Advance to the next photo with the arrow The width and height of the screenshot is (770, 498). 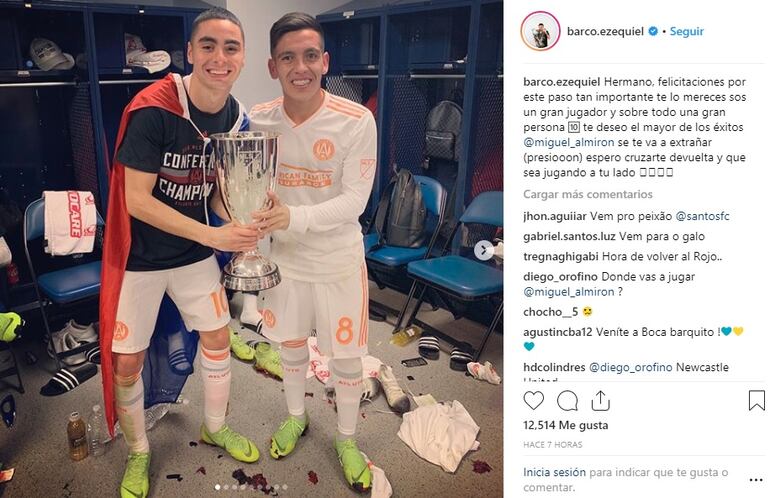[x=484, y=250]
